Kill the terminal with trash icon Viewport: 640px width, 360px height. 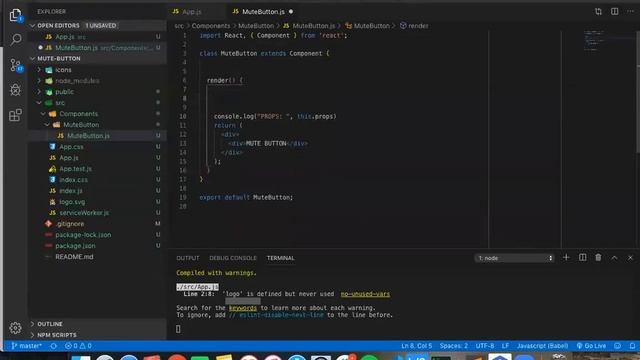click(x=598, y=258)
